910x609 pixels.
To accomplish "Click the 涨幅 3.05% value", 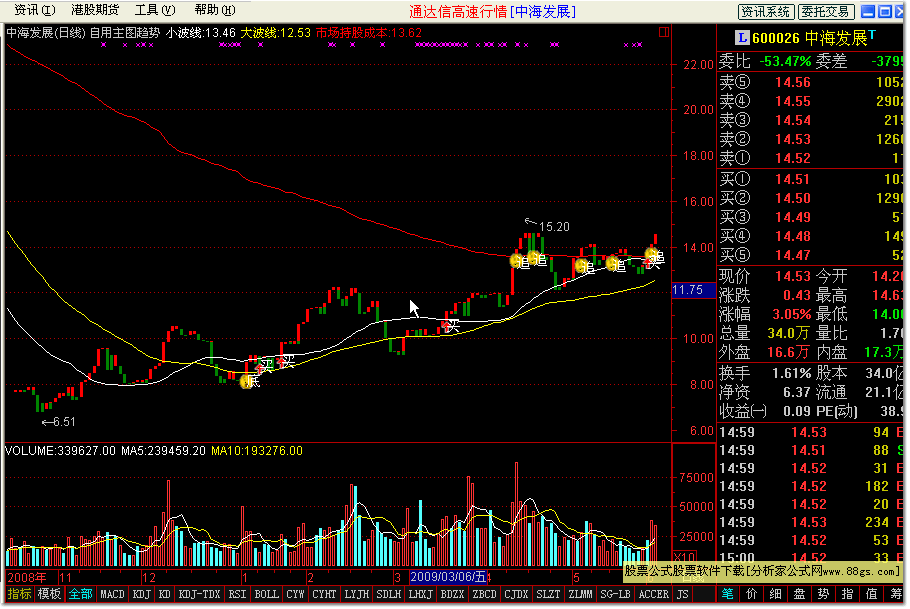I will 792,315.
